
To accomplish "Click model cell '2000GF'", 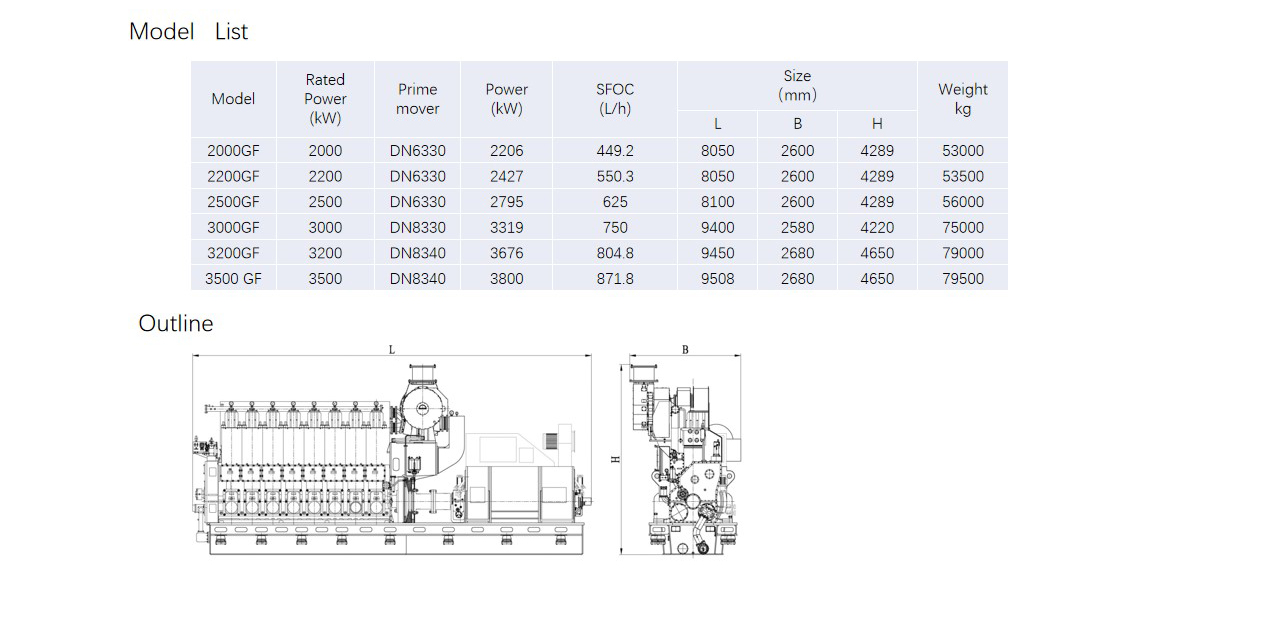I will (x=233, y=151).
